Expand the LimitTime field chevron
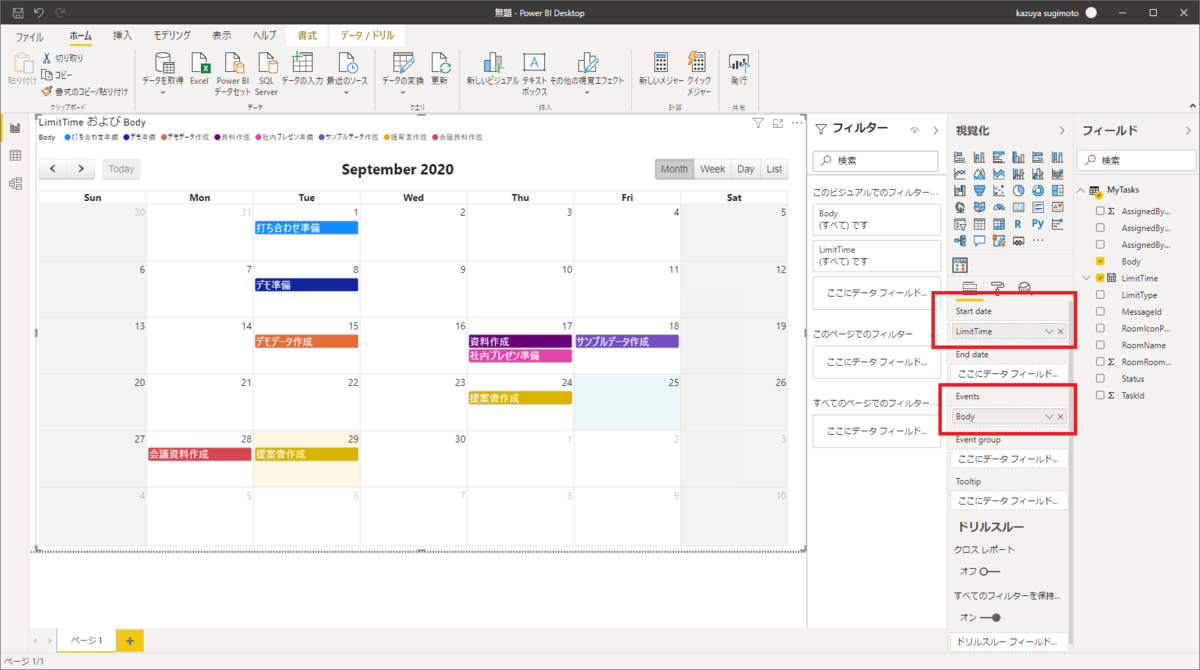Screen dimensions: 1200x670 click(1086, 278)
